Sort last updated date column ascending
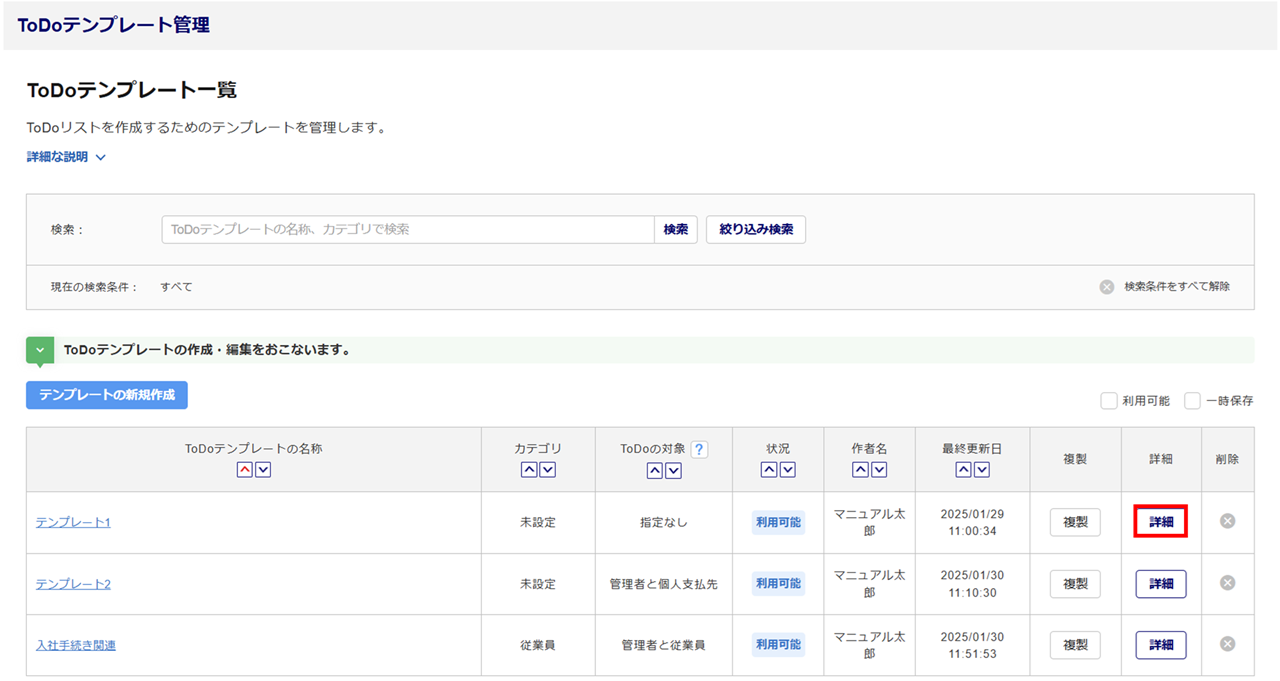This screenshot has height=681, width=1280. 963,470
